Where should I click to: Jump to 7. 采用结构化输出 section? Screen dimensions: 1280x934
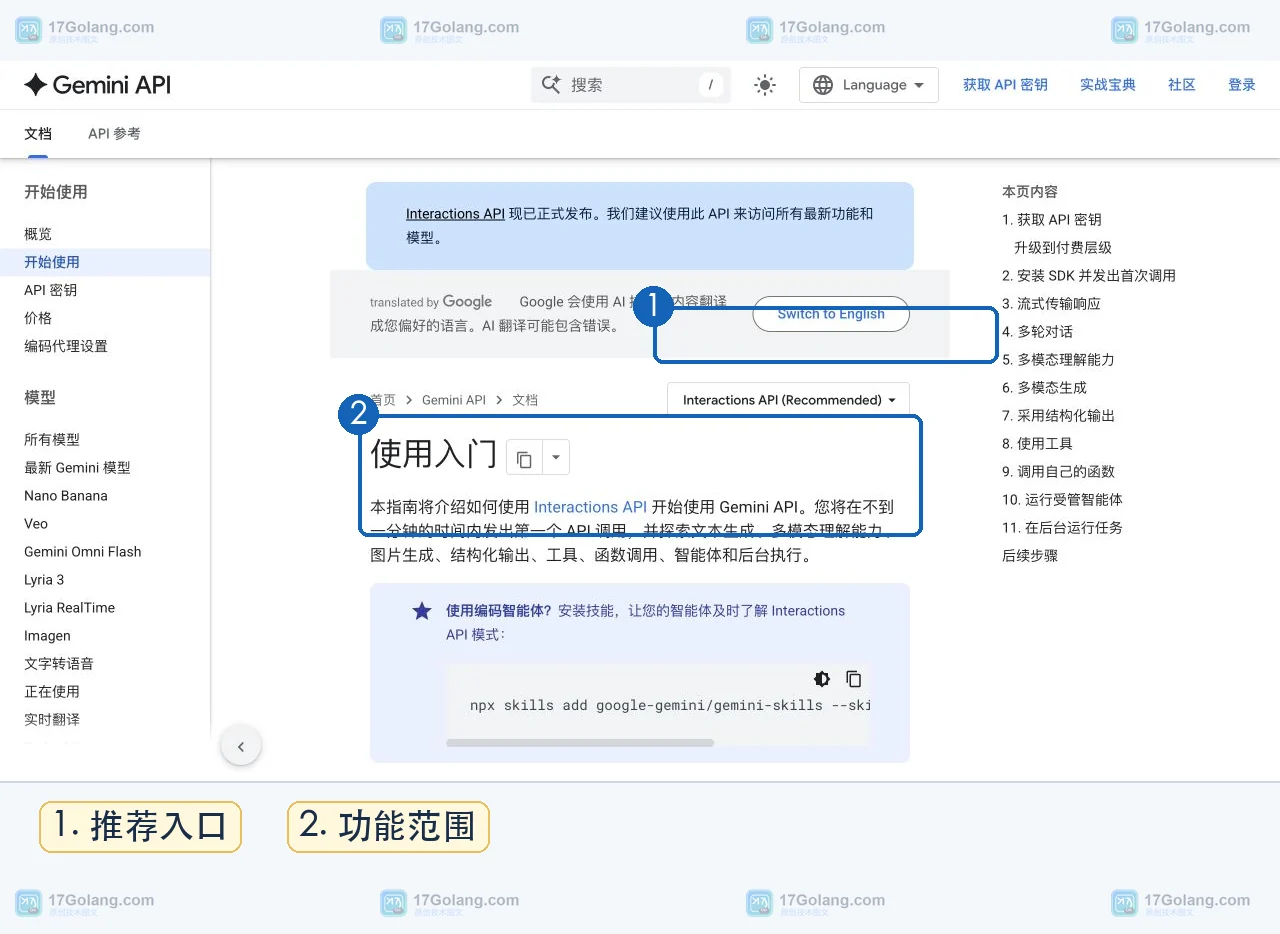1058,416
